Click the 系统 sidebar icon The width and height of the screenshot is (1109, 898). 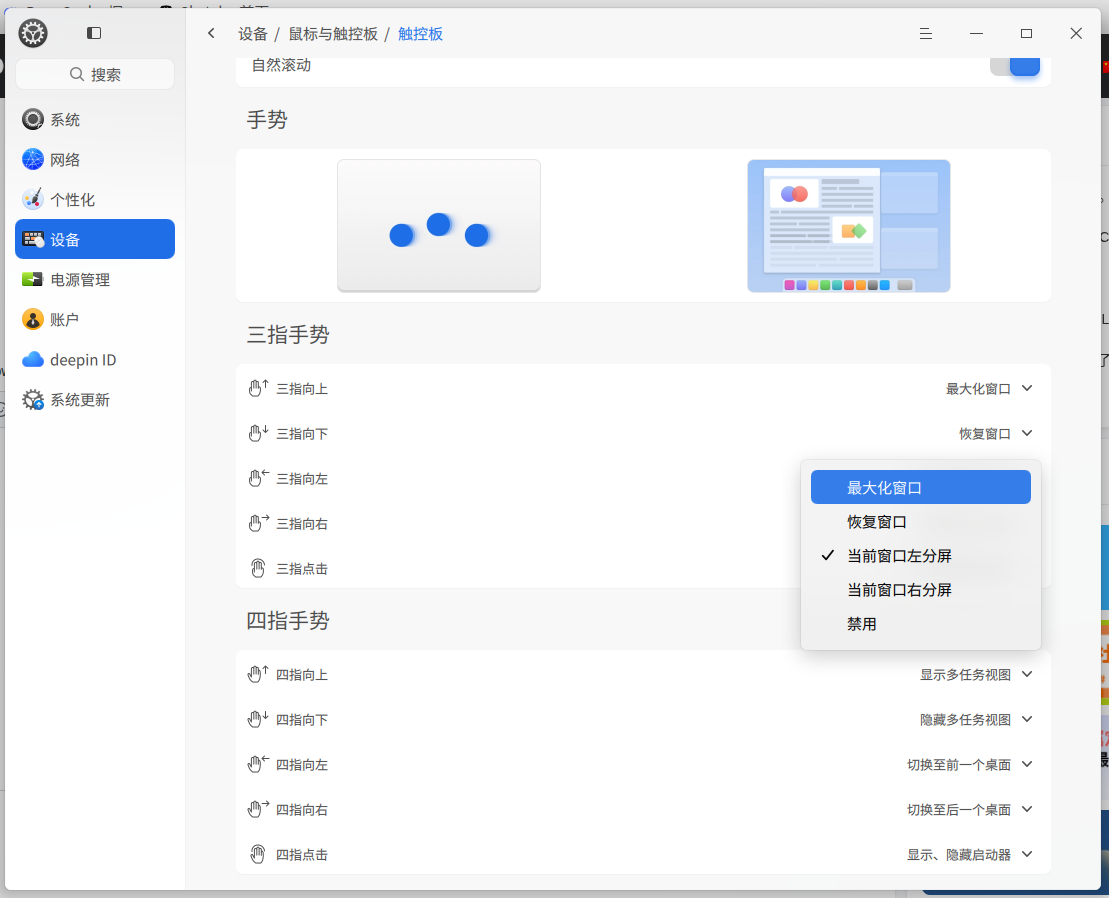pos(33,119)
